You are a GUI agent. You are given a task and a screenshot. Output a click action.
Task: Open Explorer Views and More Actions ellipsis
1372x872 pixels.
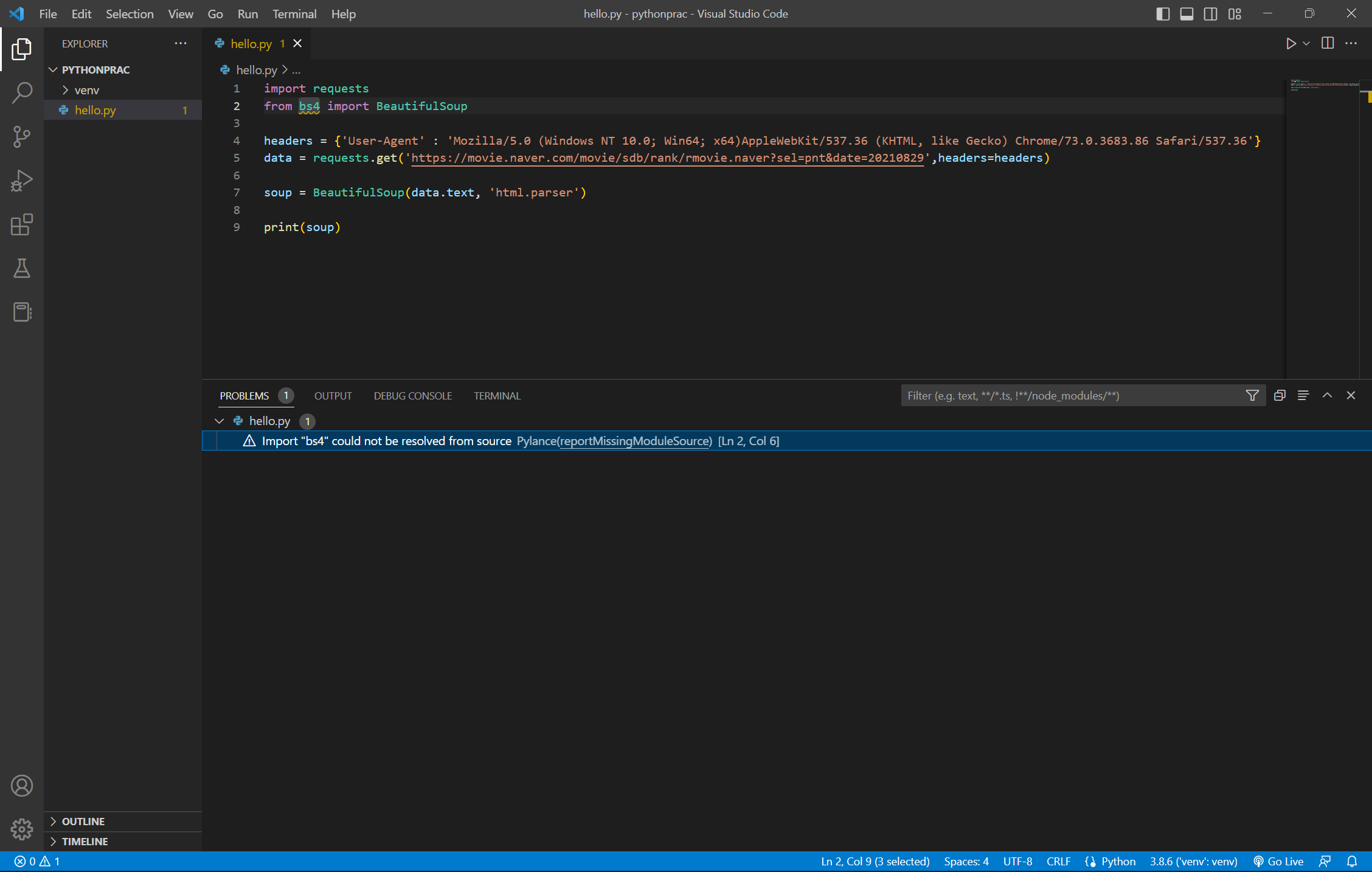[181, 43]
